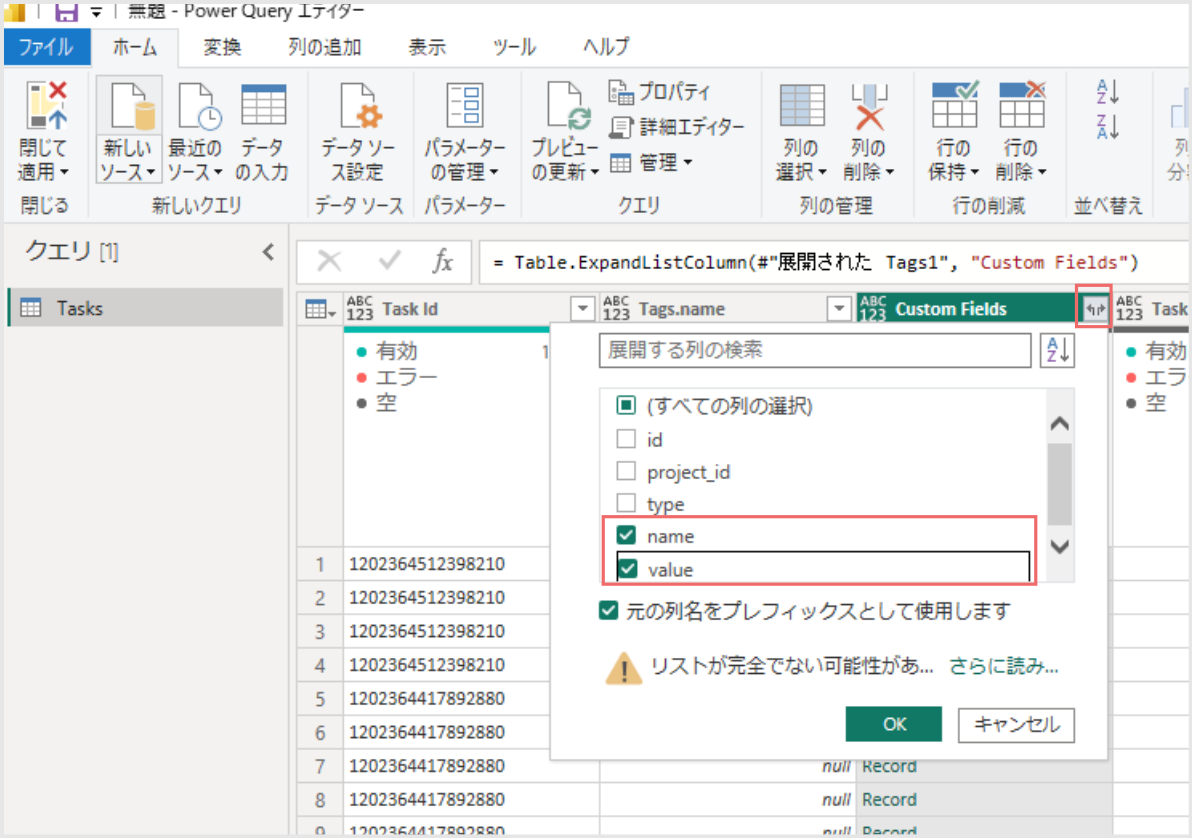Select row number 5 in the grid
The height and width of the screenshot is (838, 1192).
click(x=320, y=698)
